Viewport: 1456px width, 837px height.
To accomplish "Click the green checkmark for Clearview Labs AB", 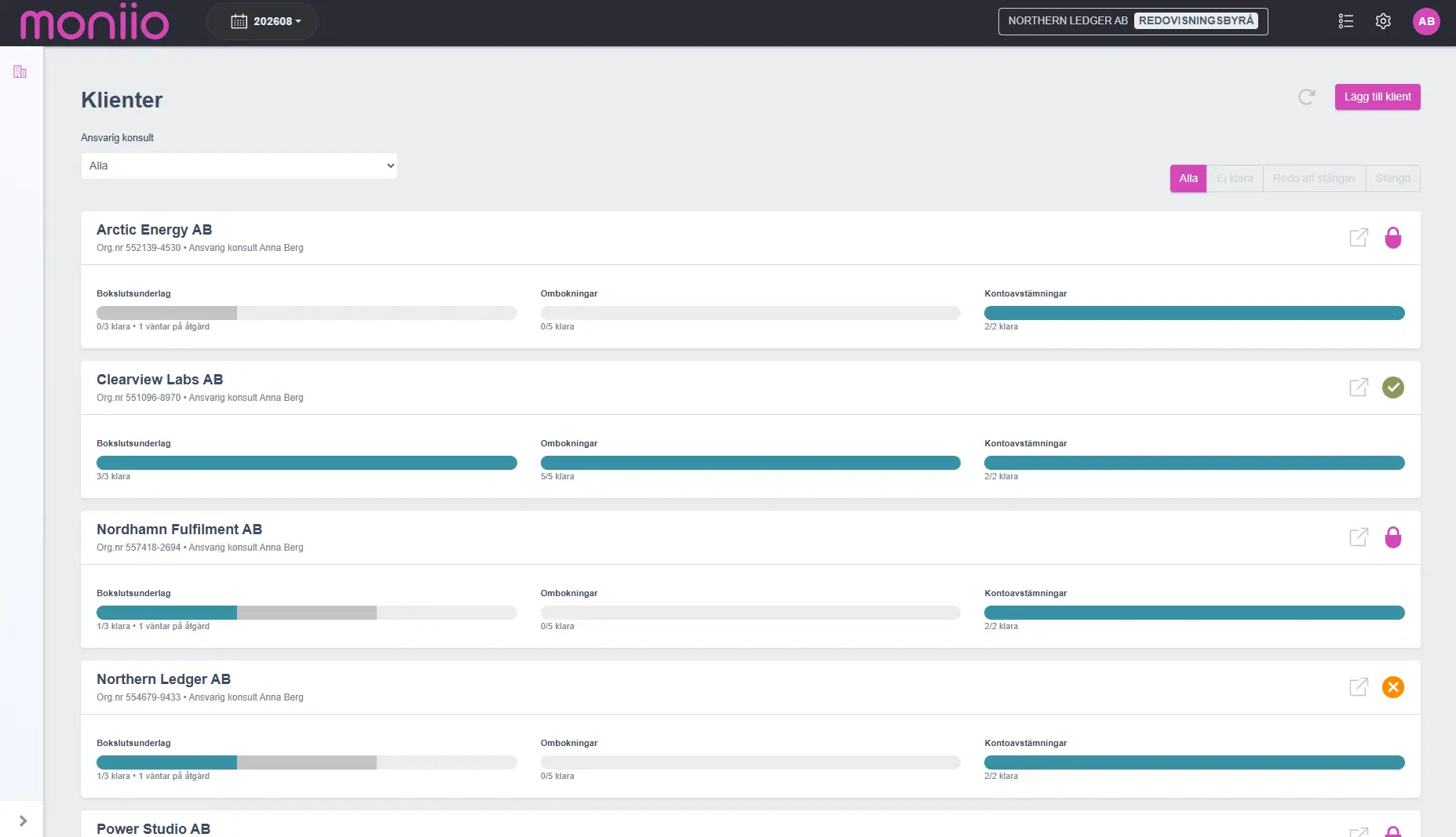I will click(x=1393, y=388).
